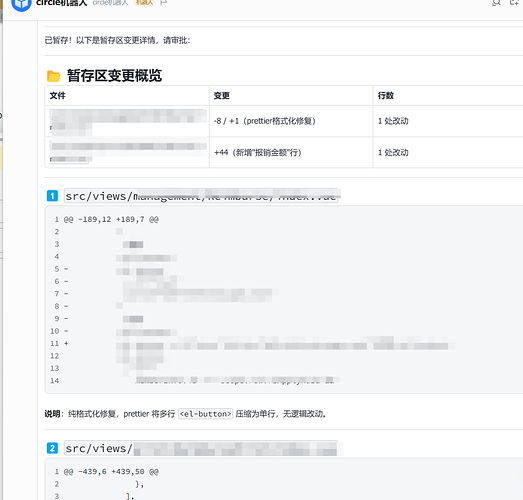Click line 3 "]," in the second code block
523x500 pixels.
[130, 496]
